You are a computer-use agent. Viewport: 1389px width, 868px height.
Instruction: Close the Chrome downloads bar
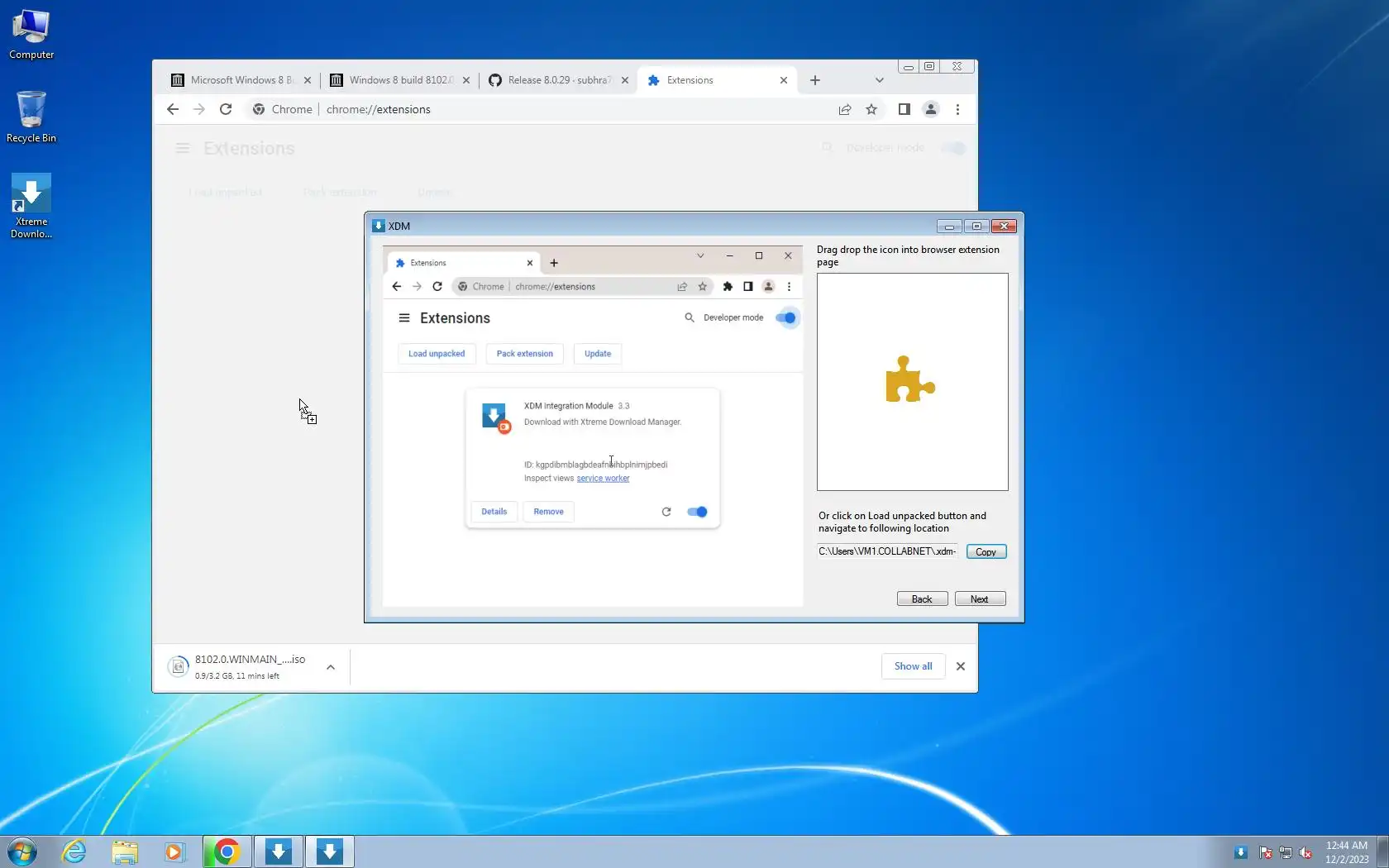click(961, 666)
